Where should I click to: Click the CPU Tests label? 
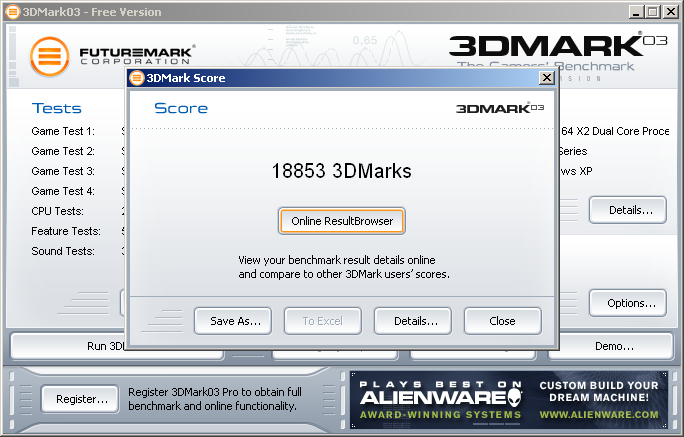pos(57,212)
